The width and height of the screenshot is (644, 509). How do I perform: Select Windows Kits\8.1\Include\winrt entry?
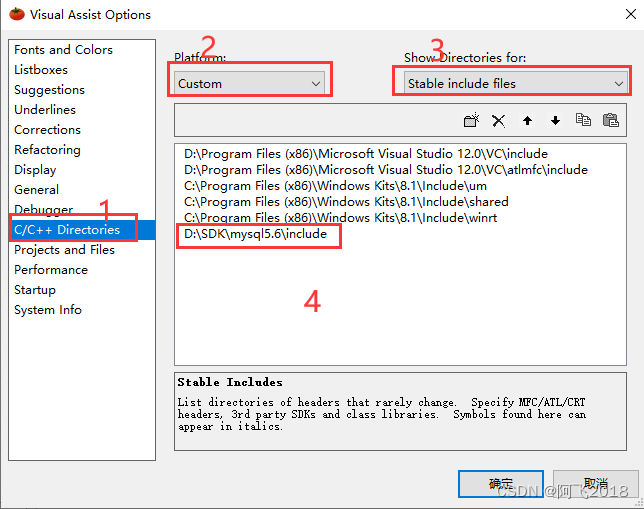340,218
